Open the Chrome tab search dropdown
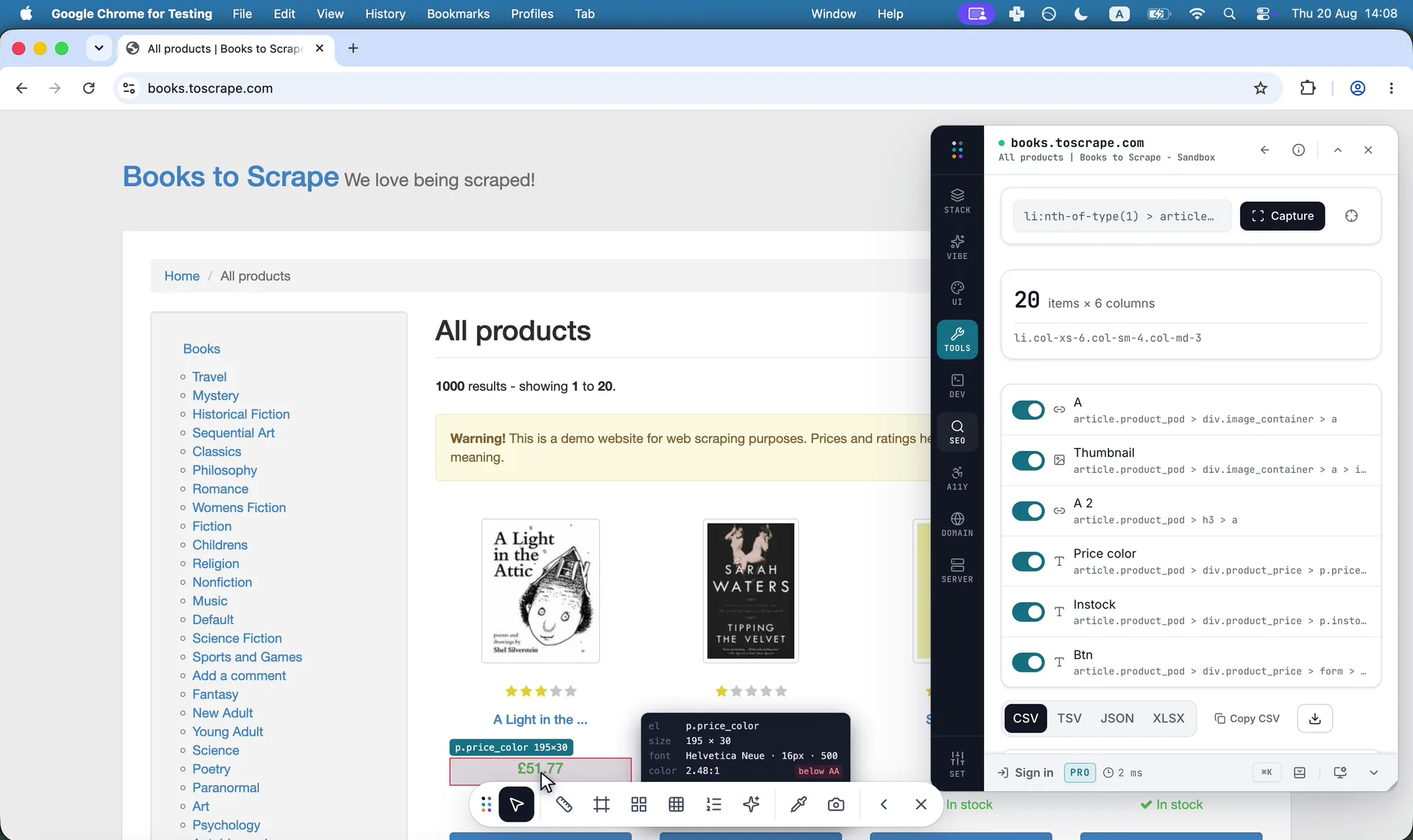The height and width of the screenshot is (840, 1413). (99, 49)
